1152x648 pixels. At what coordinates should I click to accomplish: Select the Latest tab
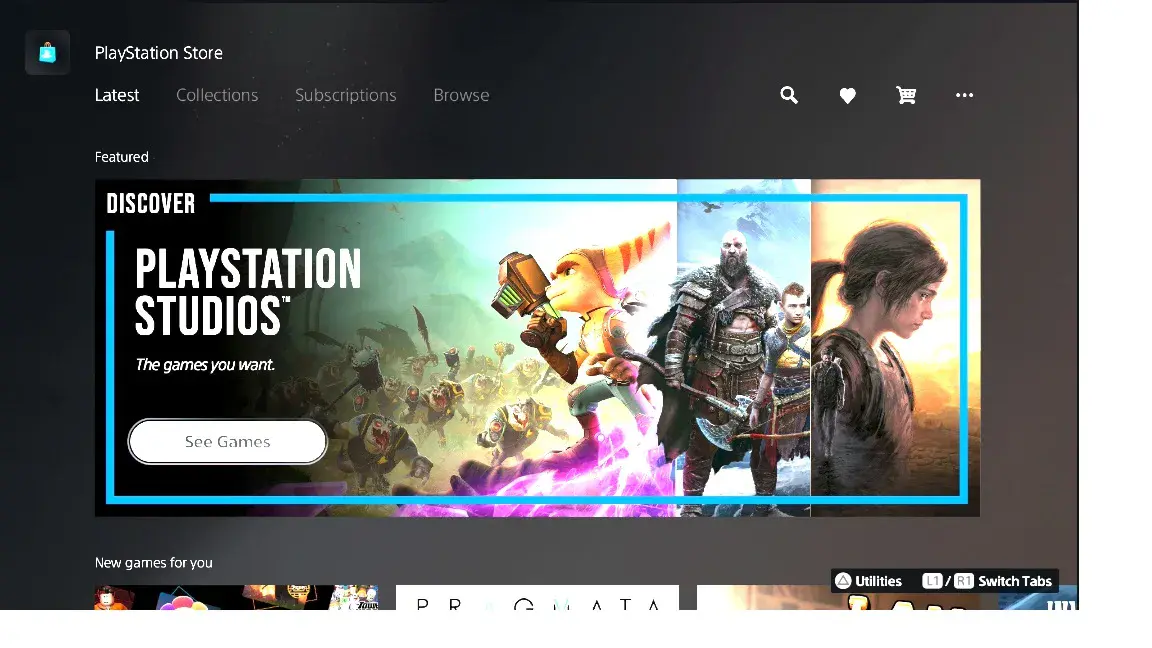tap(117, 95)
